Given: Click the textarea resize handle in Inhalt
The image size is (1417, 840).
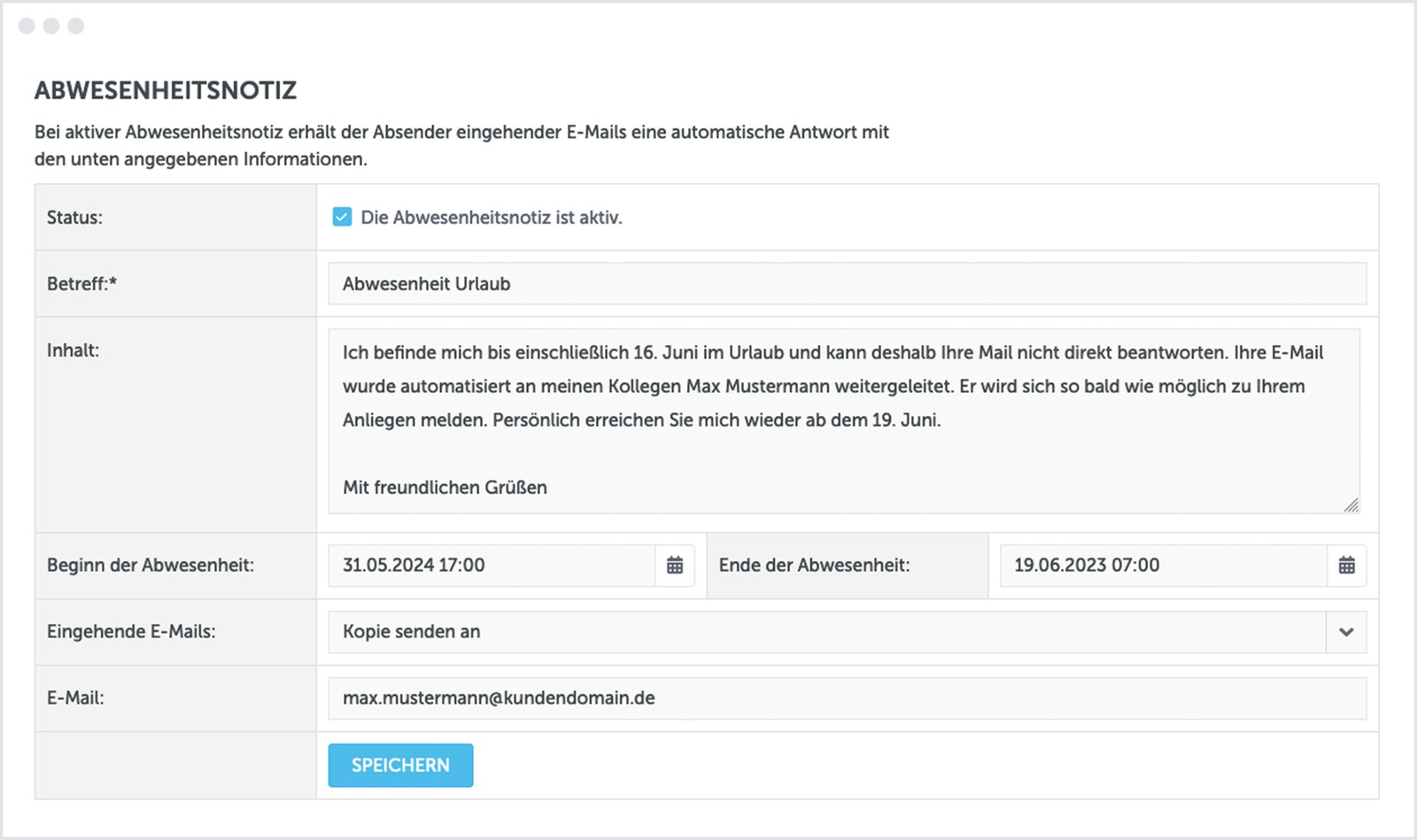Looking at the screenshot, I should click(x=1351, y=505).
